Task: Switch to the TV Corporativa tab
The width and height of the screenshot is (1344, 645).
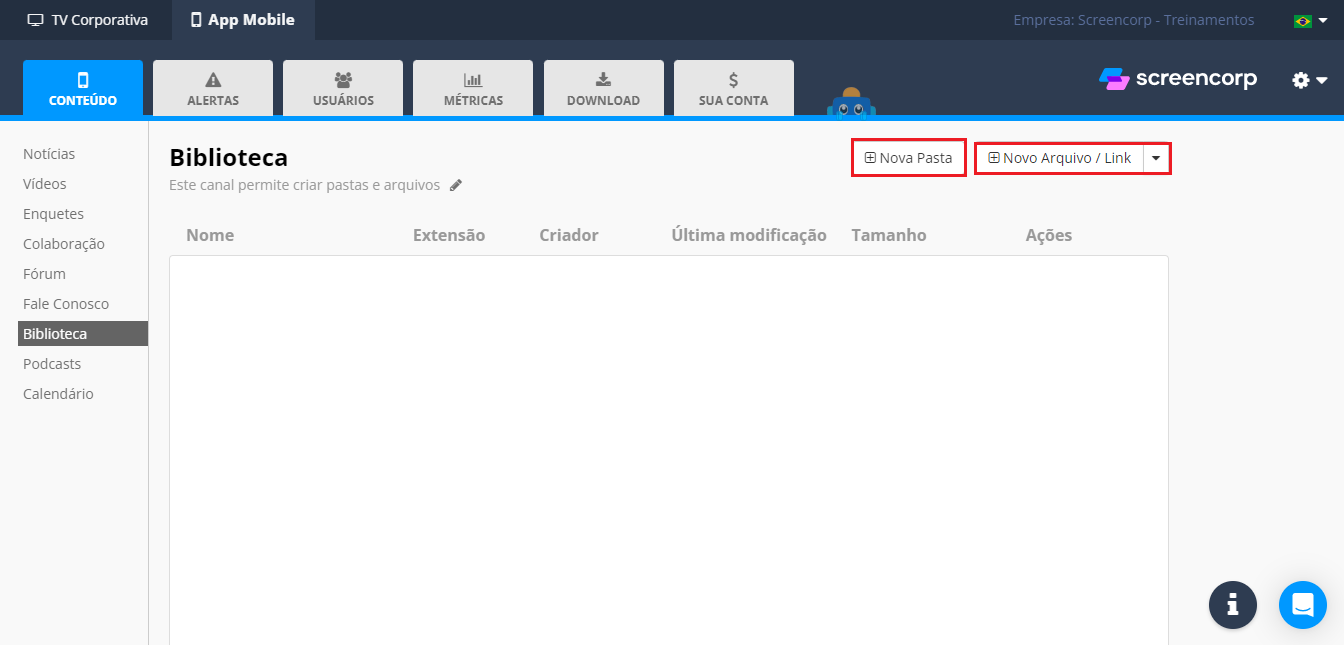Action: [87, 20]
